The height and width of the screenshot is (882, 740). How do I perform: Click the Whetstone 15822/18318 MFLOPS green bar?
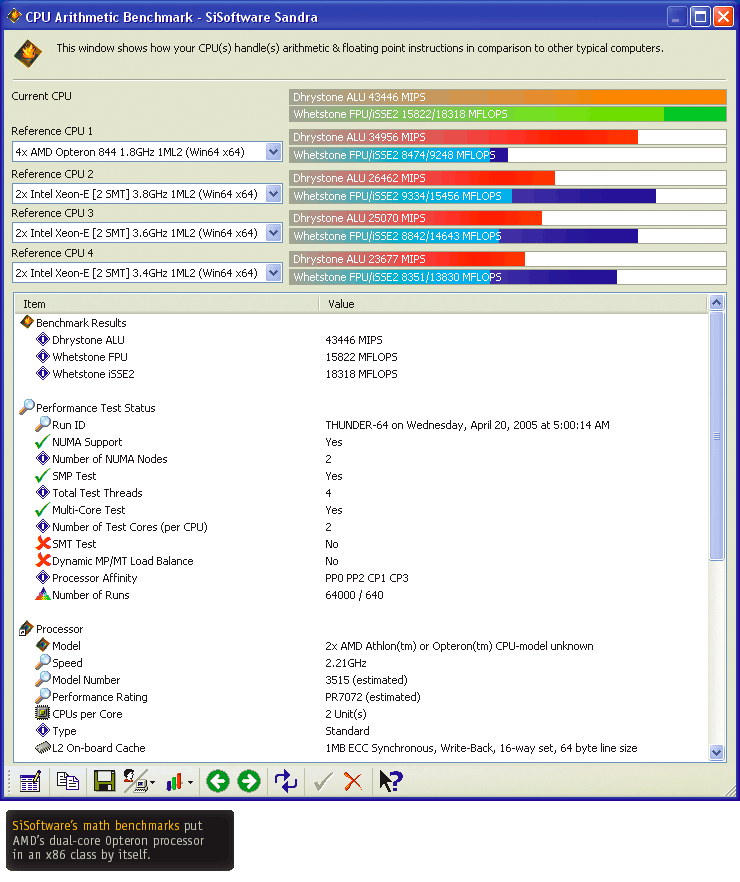[508, 114]
